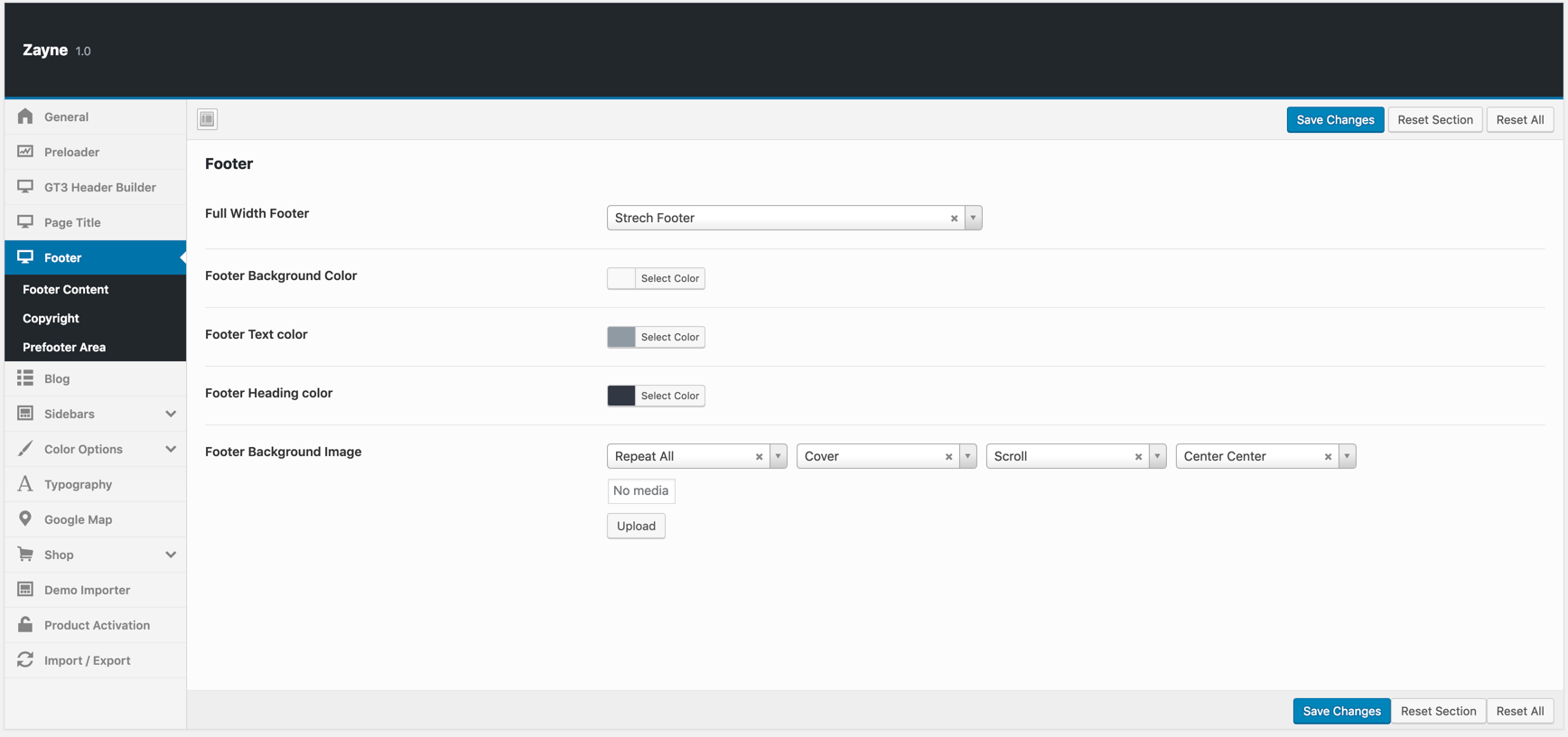Open the GT3 Header Builder section

click(95, 187)
